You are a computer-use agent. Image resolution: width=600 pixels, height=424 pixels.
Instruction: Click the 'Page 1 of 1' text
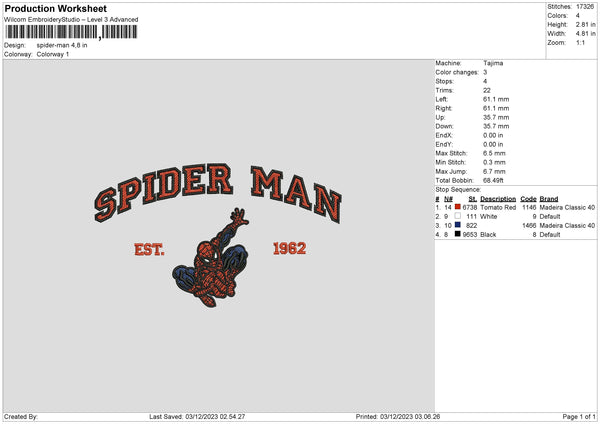click(579, 416)
